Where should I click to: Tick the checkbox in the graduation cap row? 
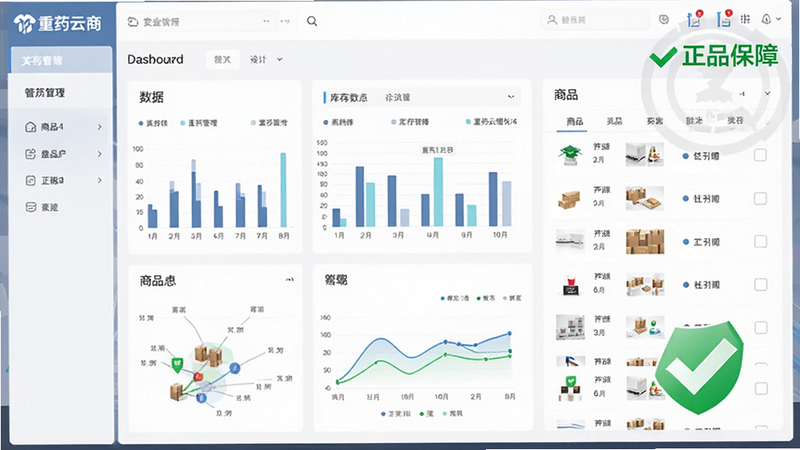click(760, 155)
